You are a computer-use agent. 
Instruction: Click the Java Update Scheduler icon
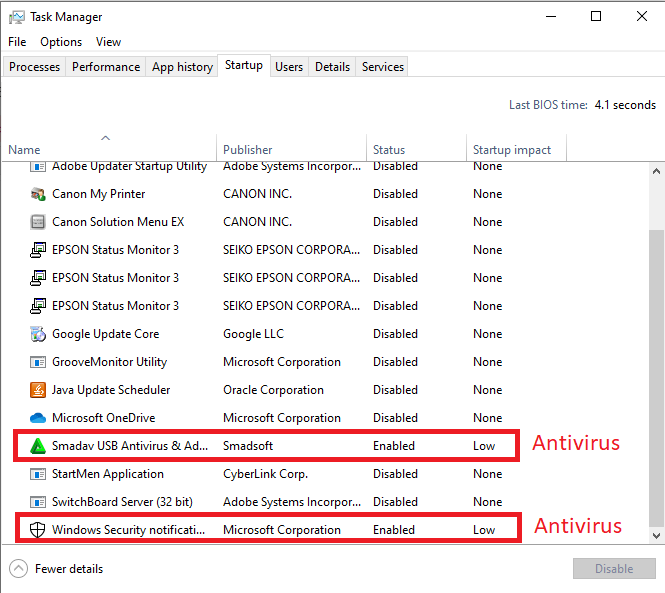(38, 390)
